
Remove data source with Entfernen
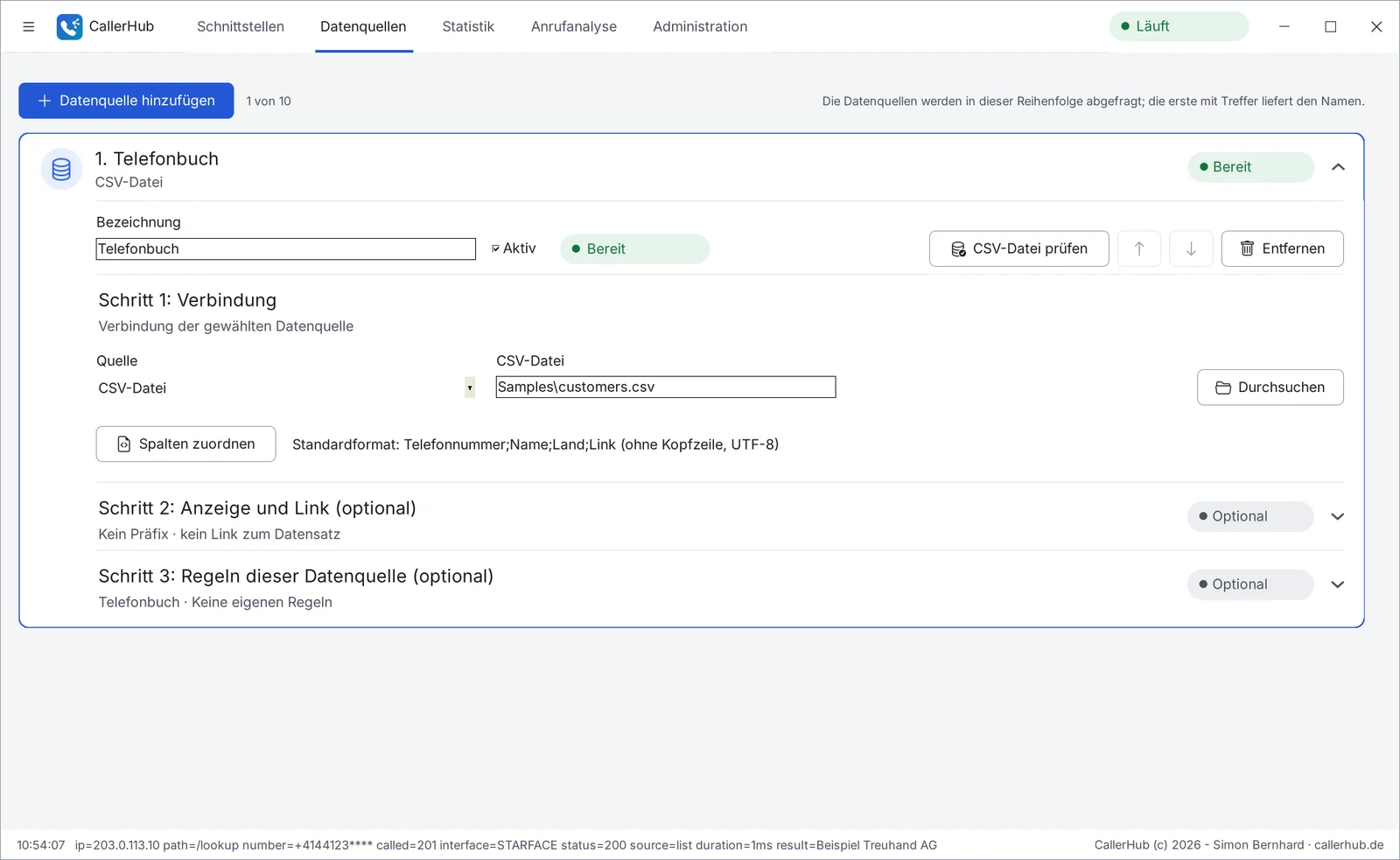(x=1283, y=248)
